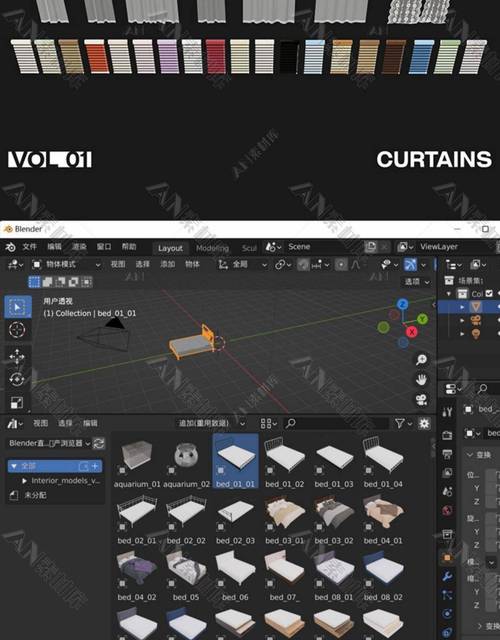Click the viewport zoom magnifier icon

click(421, 360)
